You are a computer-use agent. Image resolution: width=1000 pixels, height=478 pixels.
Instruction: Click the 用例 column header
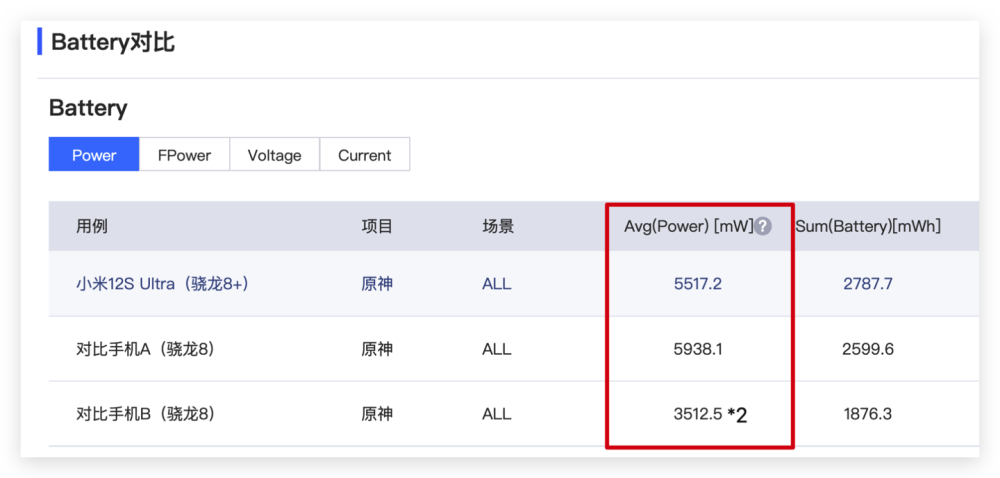click(92, 227)
